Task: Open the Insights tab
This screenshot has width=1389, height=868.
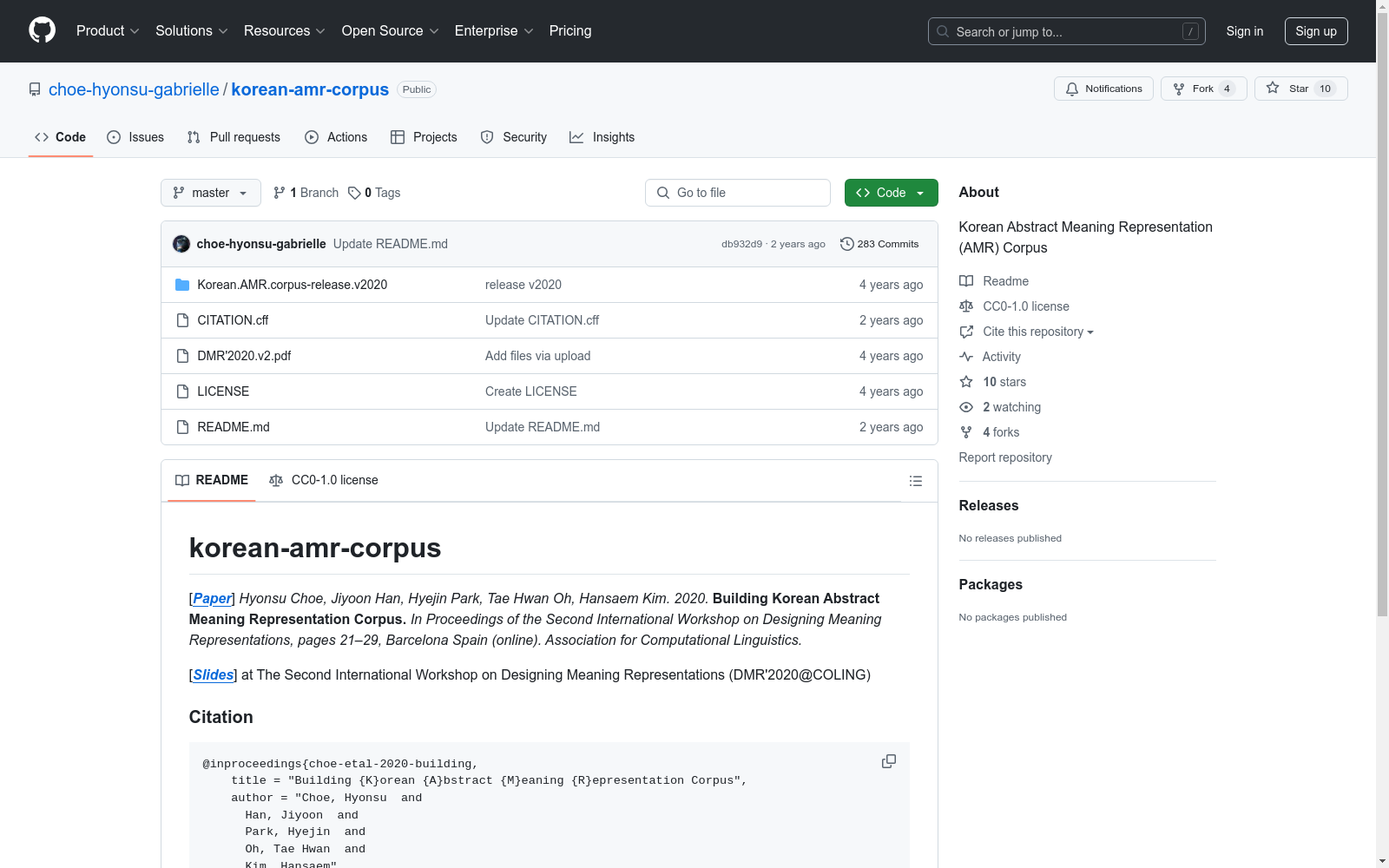Action: pyautogui.click(x=602, y=137)
